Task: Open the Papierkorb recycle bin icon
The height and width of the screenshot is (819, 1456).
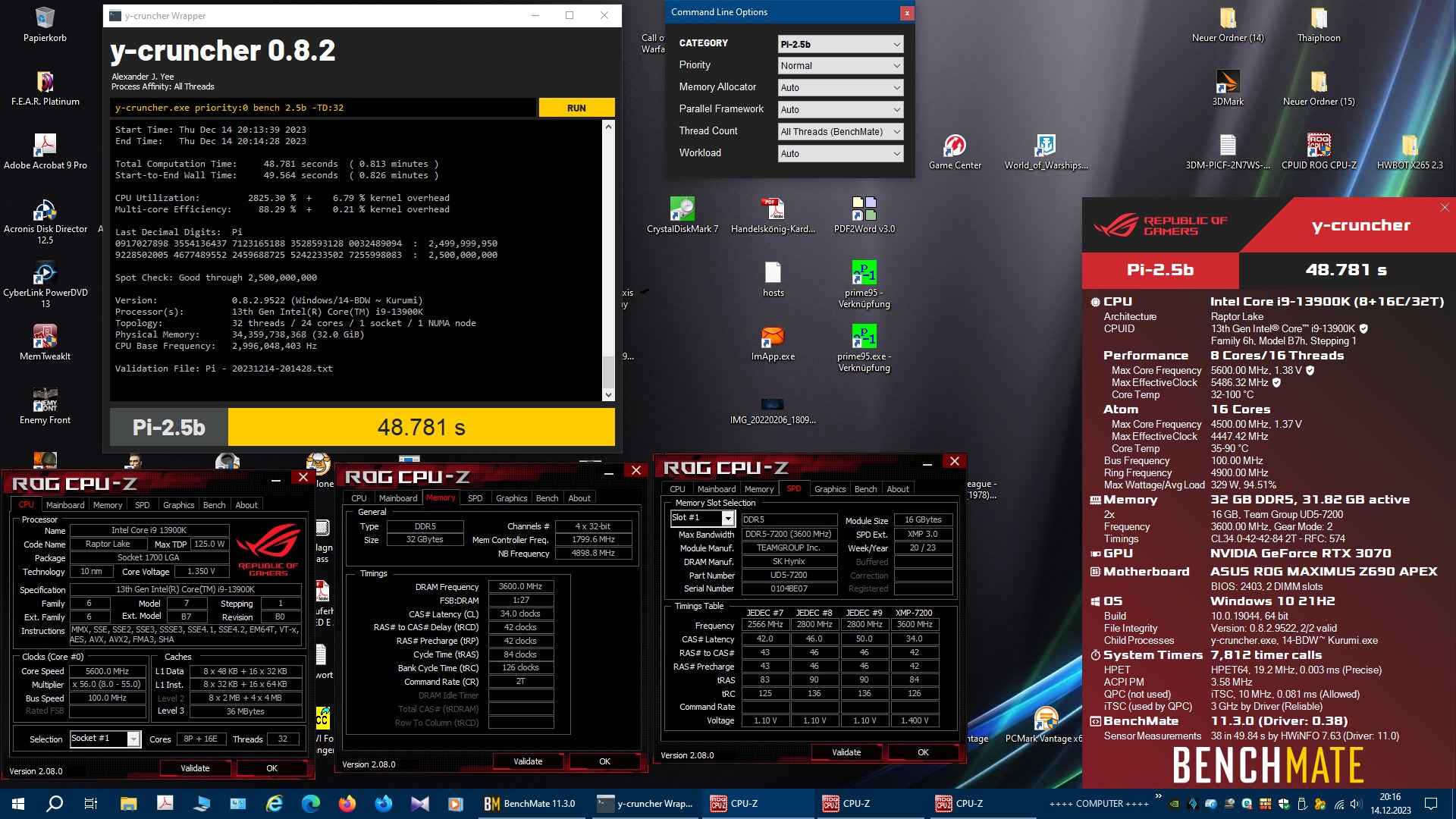Action: (x=45, y=25)
